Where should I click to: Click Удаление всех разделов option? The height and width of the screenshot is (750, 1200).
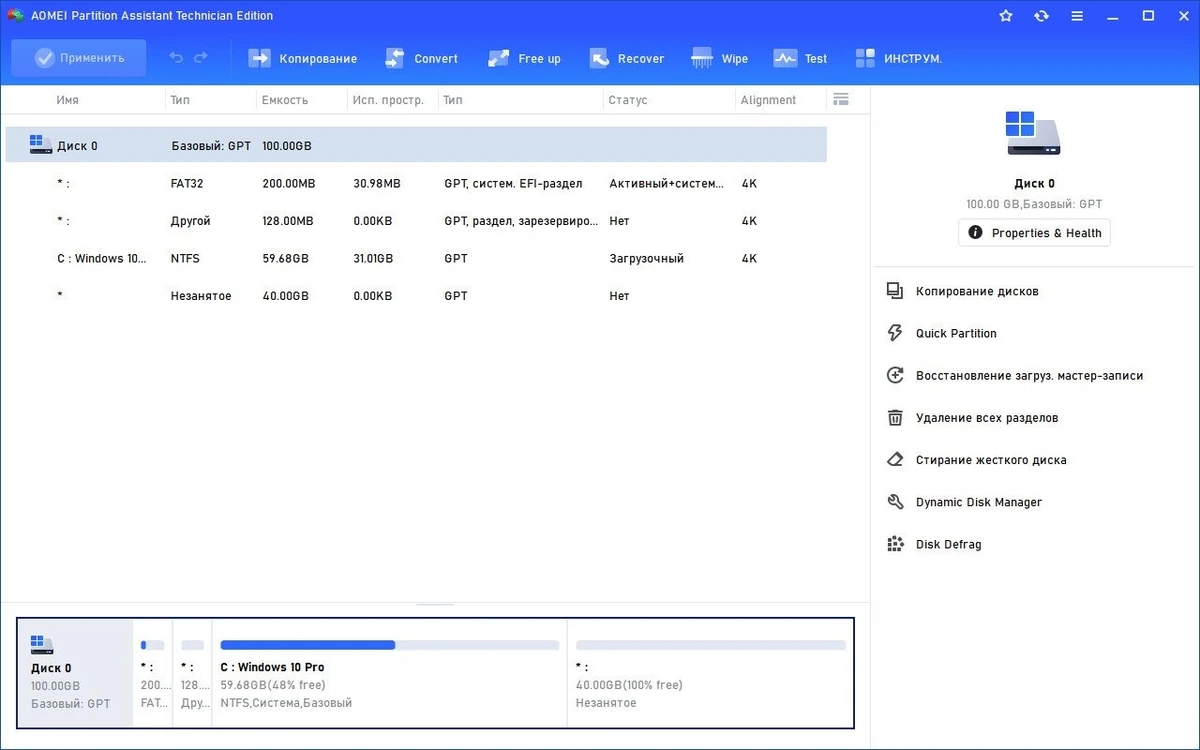pyautogui.click(x=987, y=418)
